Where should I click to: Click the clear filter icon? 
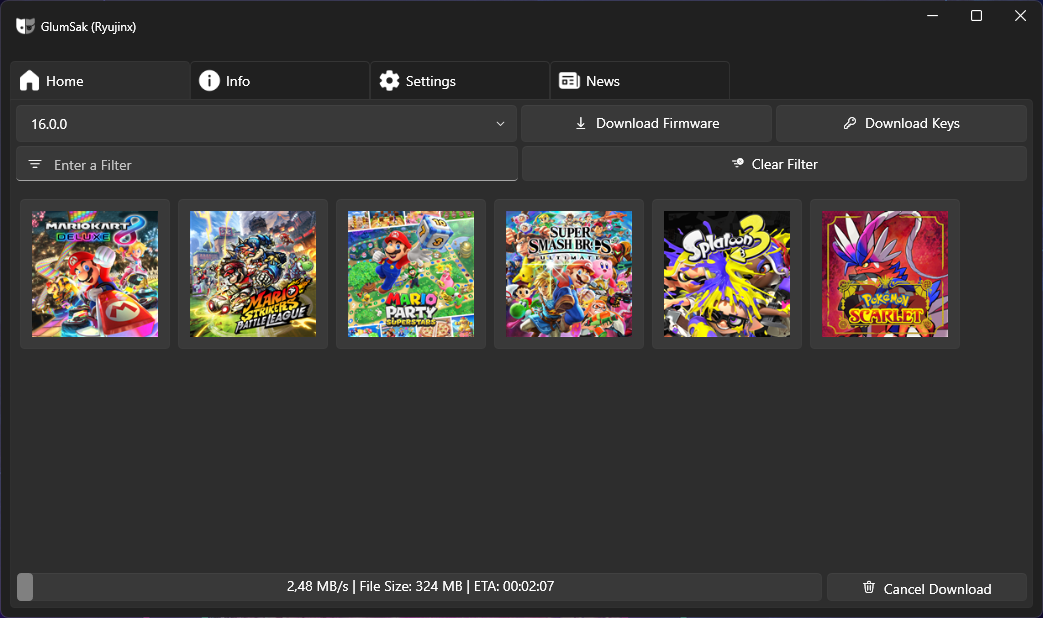coord(738,163)
